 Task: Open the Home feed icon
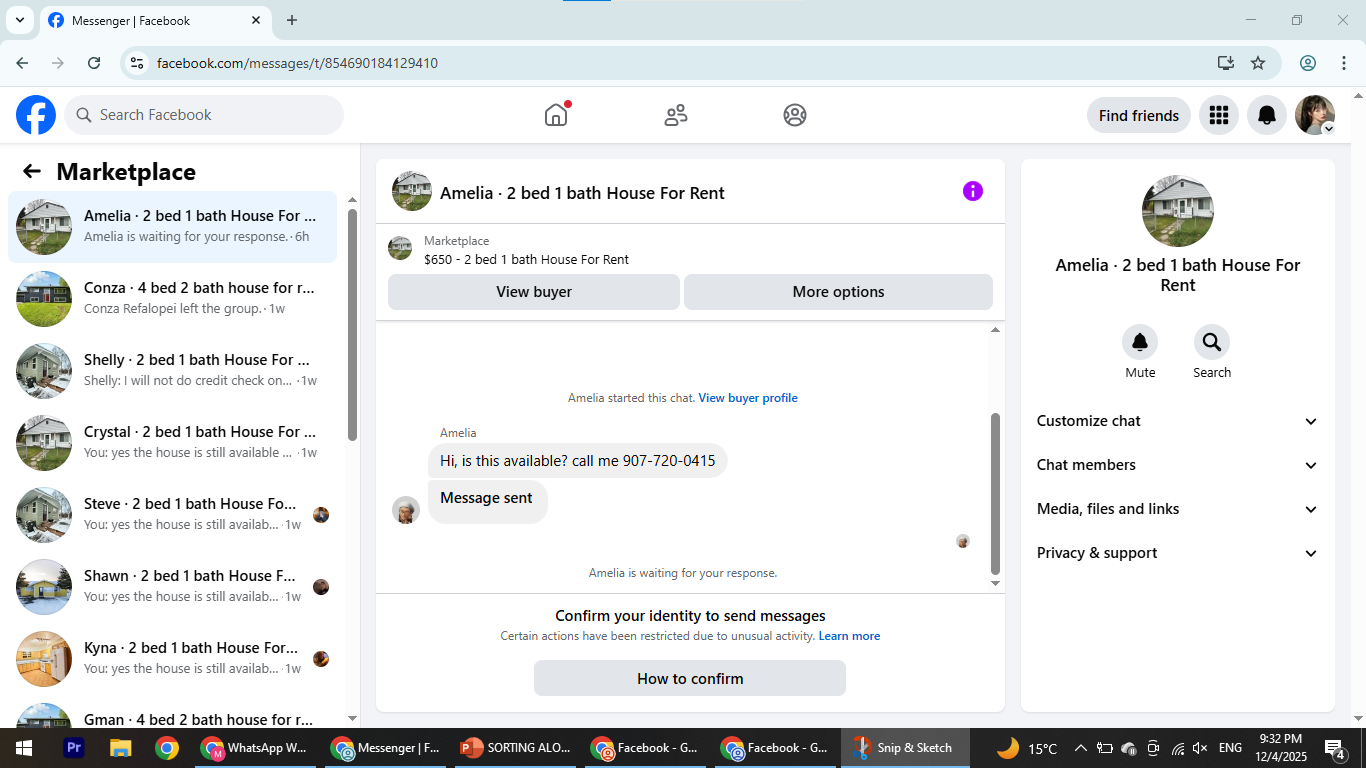pyautogui.click(x=556, y=115)
